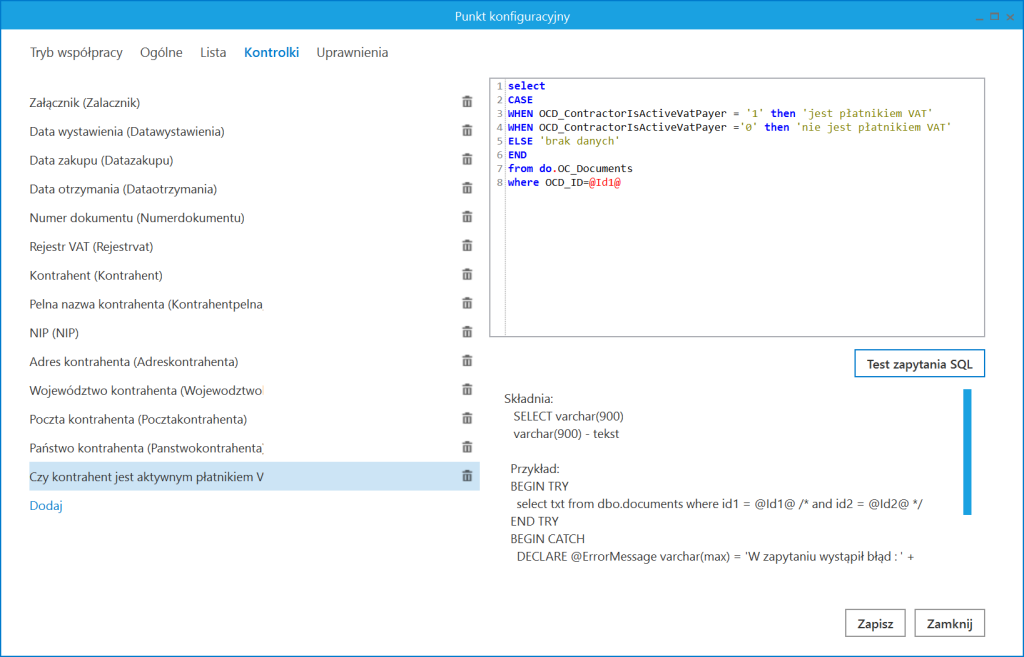Image resolution: width=1024 pixels, height=657 pixels.
Task: Save changes with the Zapisz button
Action: (x=874, y=622)
